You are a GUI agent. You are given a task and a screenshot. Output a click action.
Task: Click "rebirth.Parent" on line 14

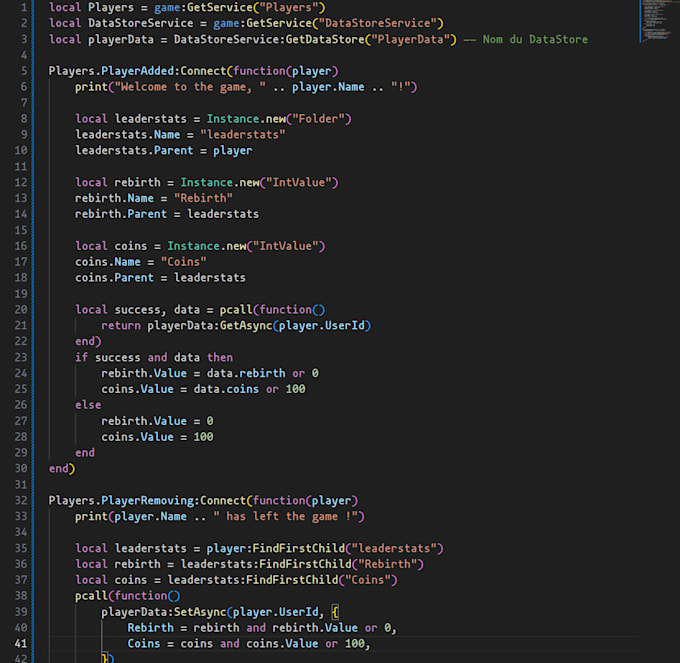pos(121,214)
